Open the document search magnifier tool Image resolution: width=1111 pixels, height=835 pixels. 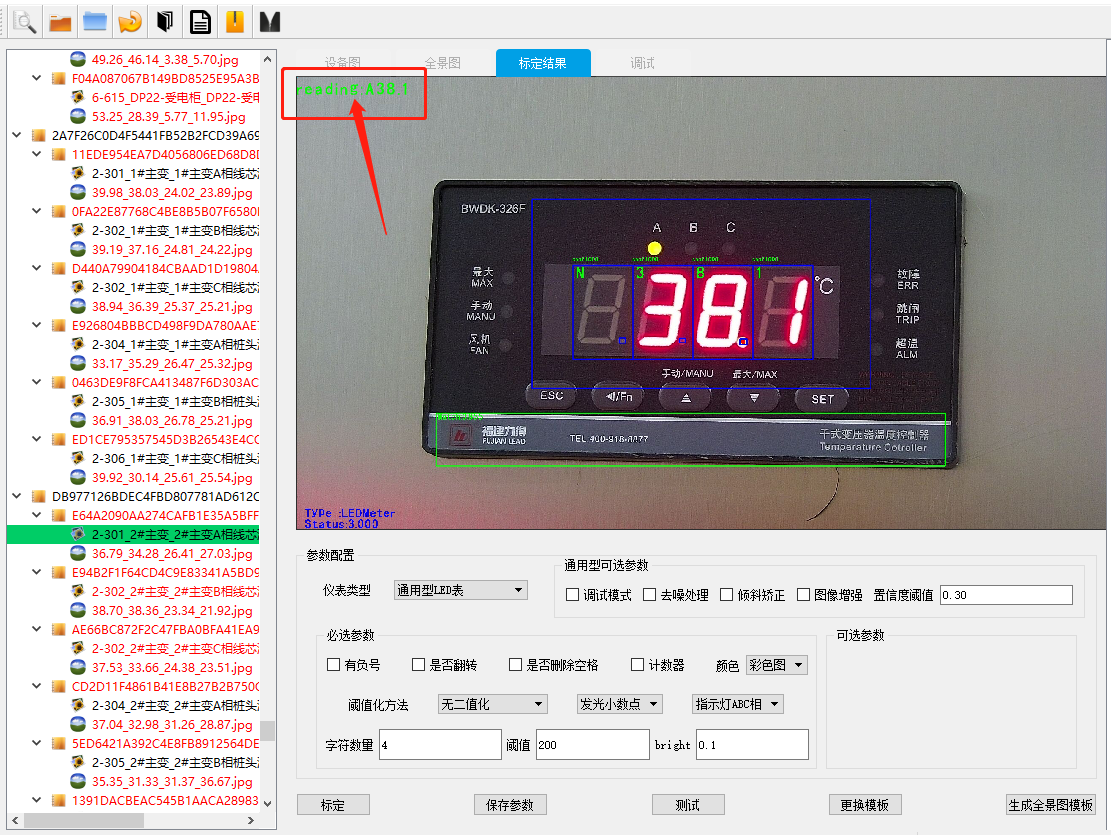[x=24, y=22]
